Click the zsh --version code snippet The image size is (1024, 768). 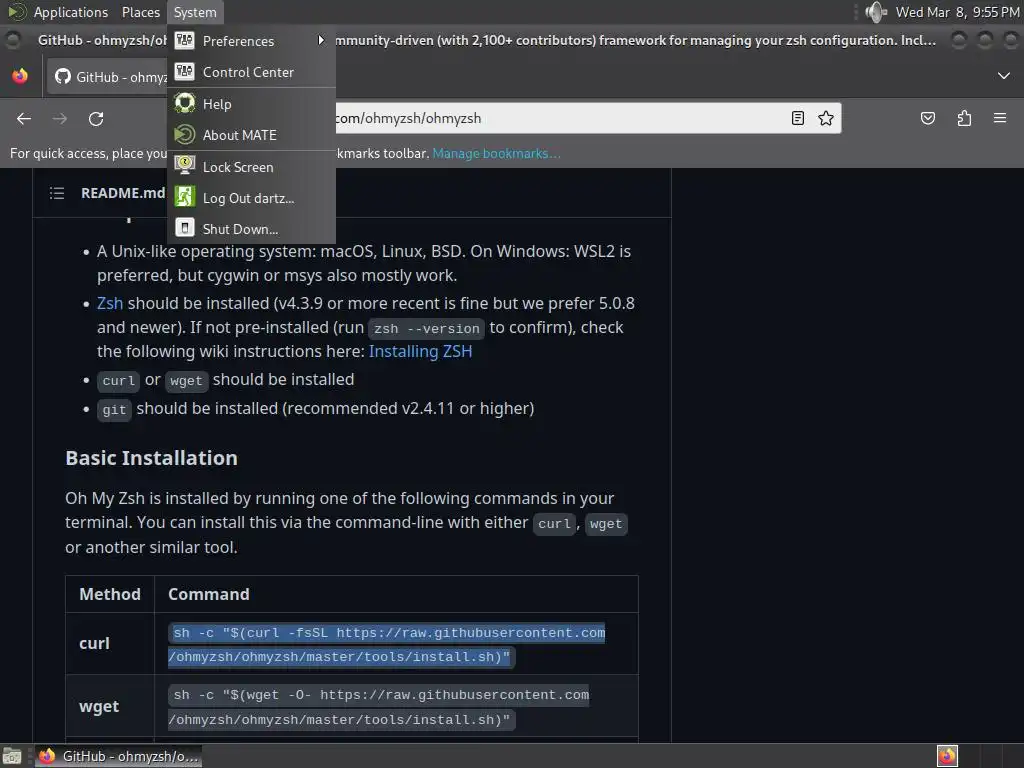(x=426, y=328)
